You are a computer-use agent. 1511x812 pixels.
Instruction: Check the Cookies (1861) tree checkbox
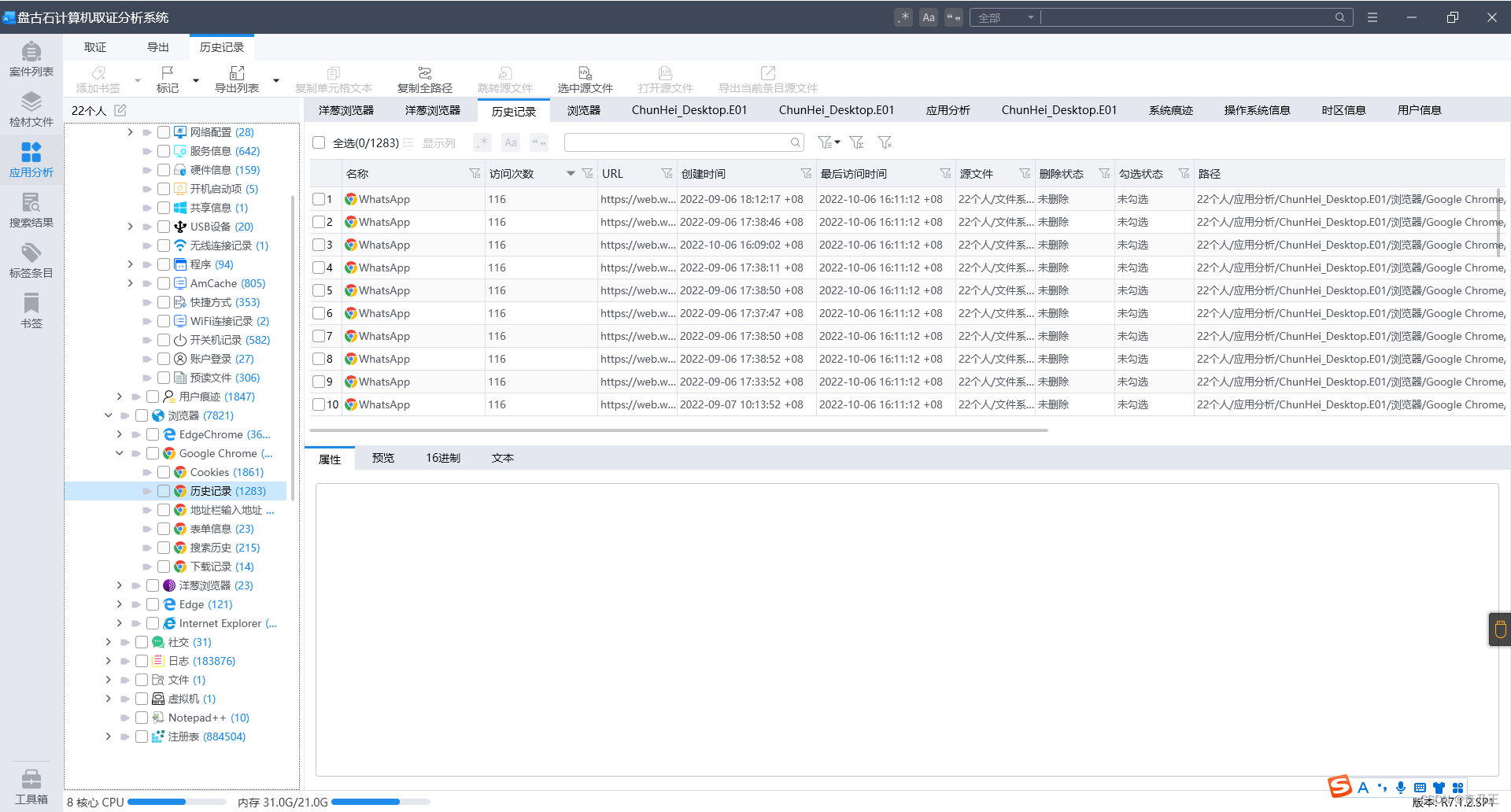(x=164, y=472)
